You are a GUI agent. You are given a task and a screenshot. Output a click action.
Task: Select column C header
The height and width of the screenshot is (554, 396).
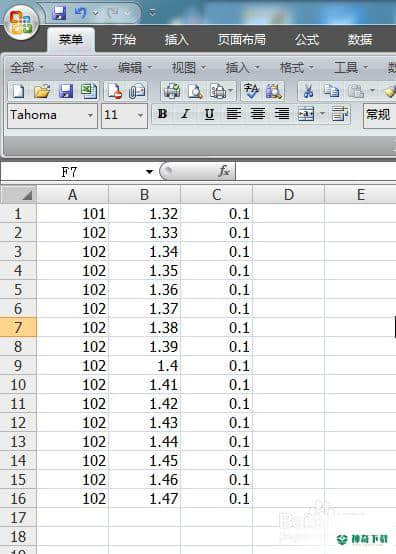click(217, 194)
